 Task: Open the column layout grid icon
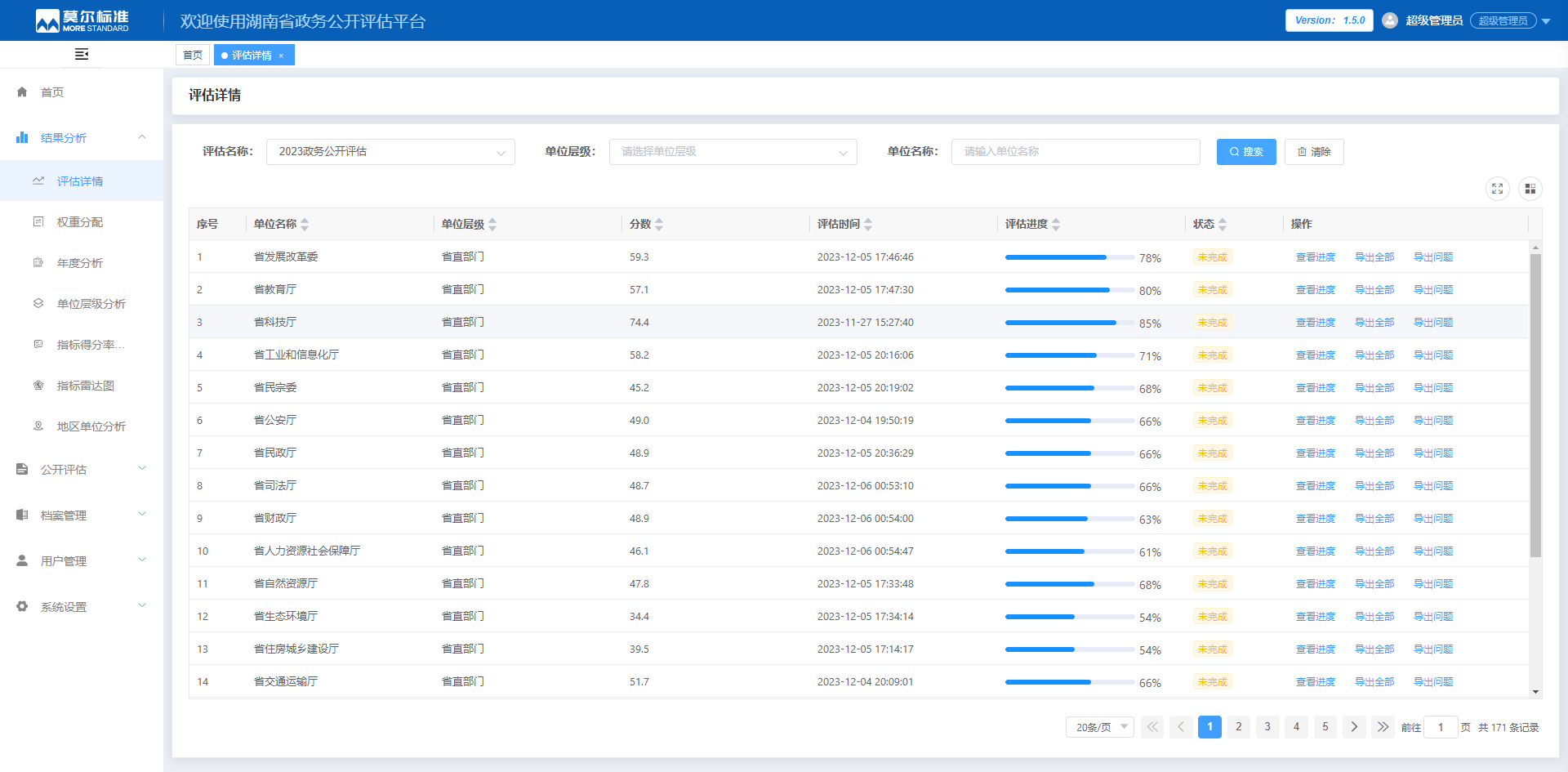1530,189
